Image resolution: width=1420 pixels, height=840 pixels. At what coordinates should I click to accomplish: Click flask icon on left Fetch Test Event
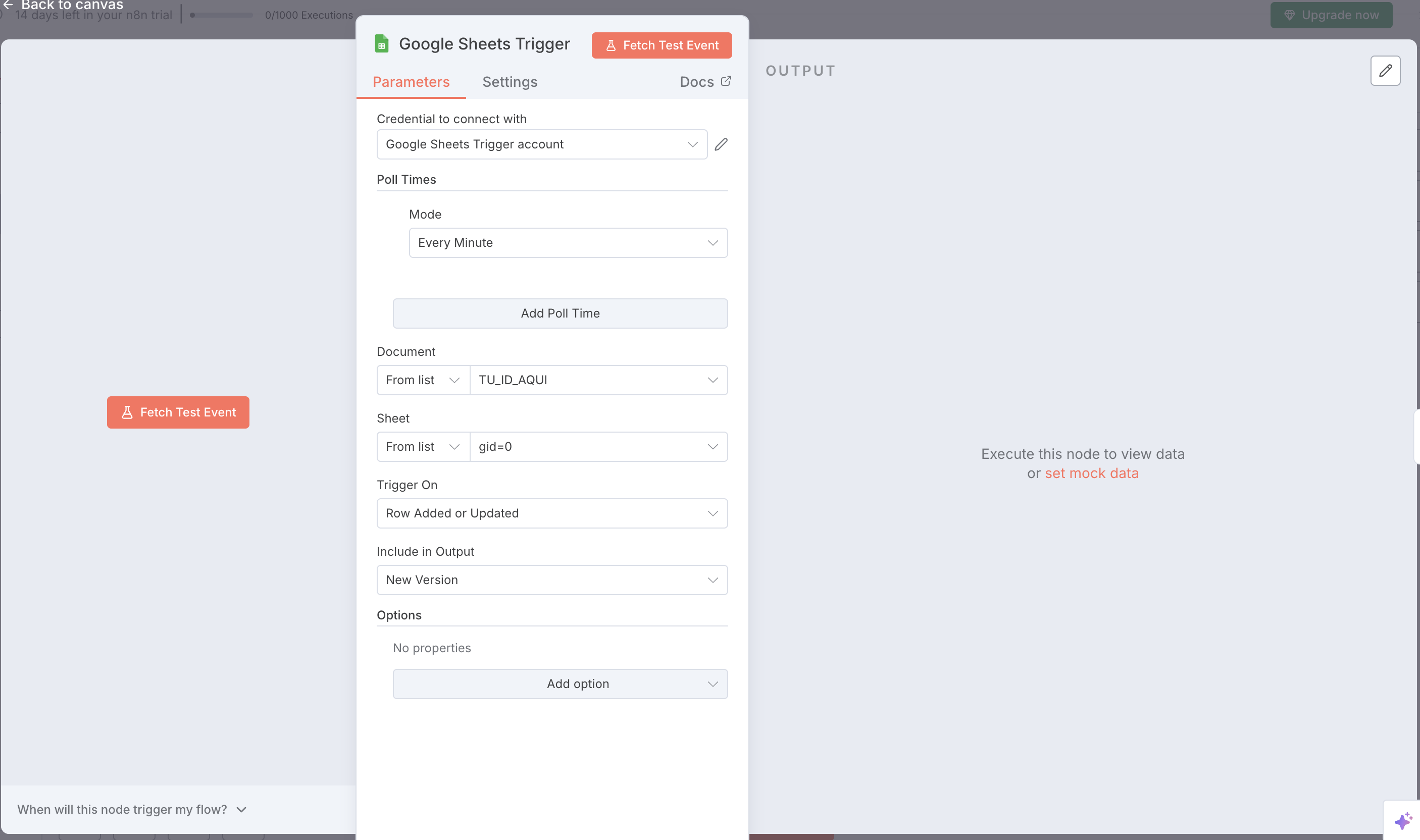[x=127, y=412]
